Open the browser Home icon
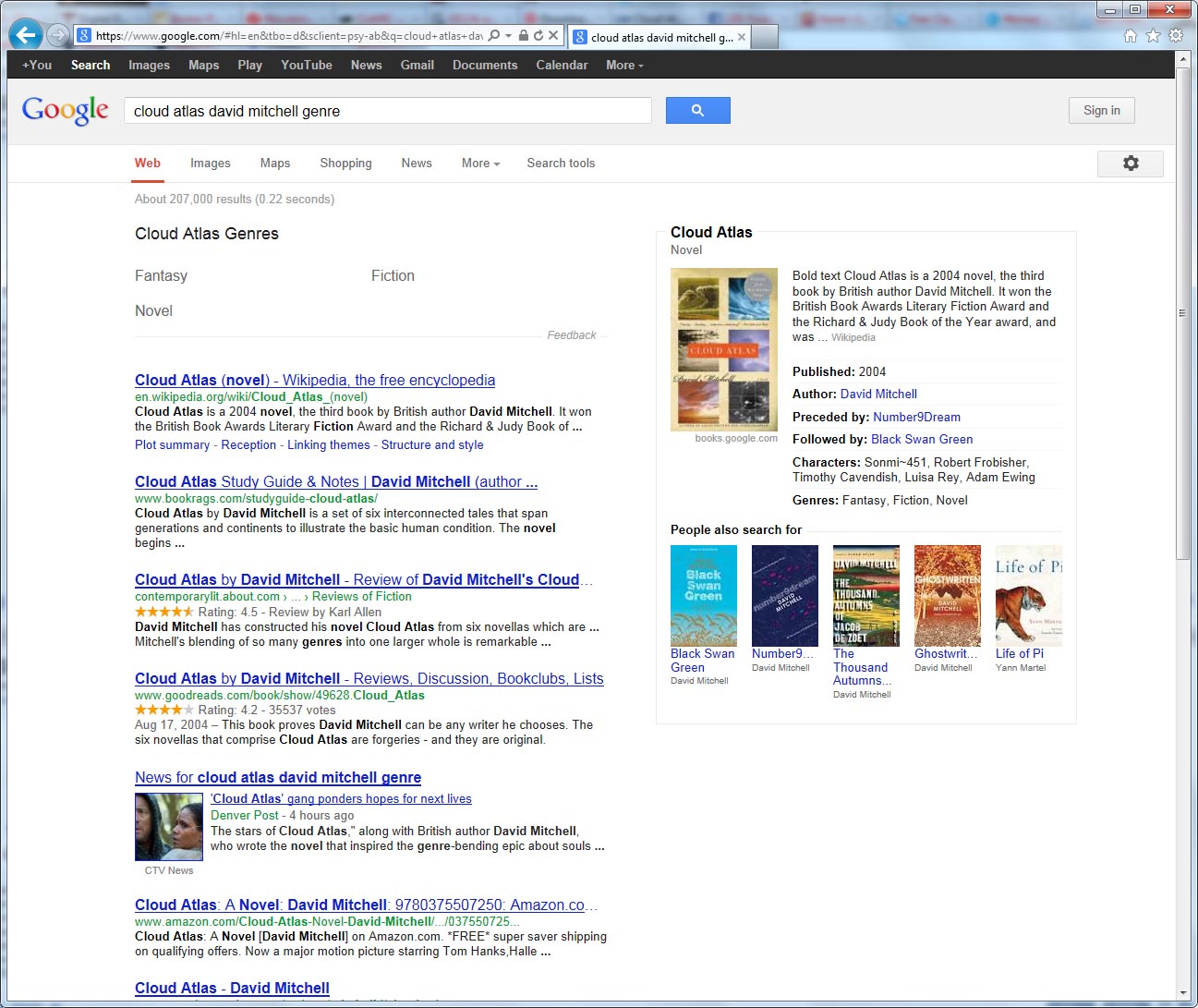Image resolution: width=1198 pixels, height=1008 pixels. point(1131,36)
